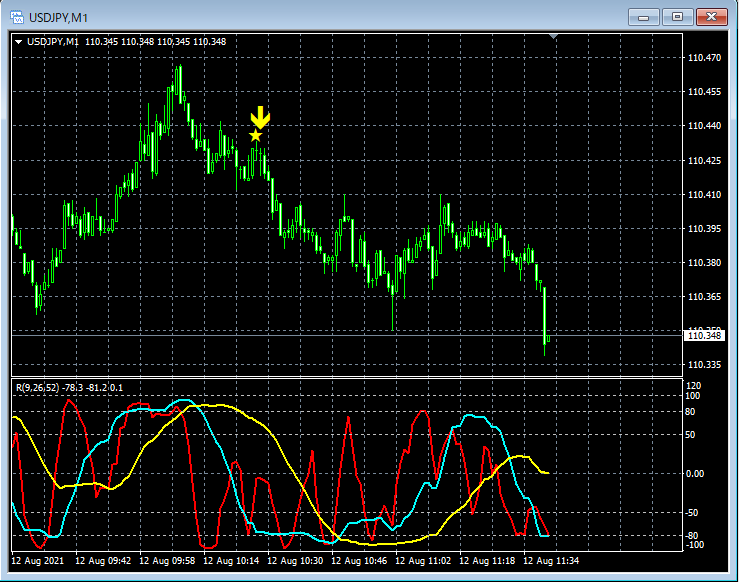Click the 50 level on indicator scale
Viewport: 740px width, 582px height.
pos(690,435)
